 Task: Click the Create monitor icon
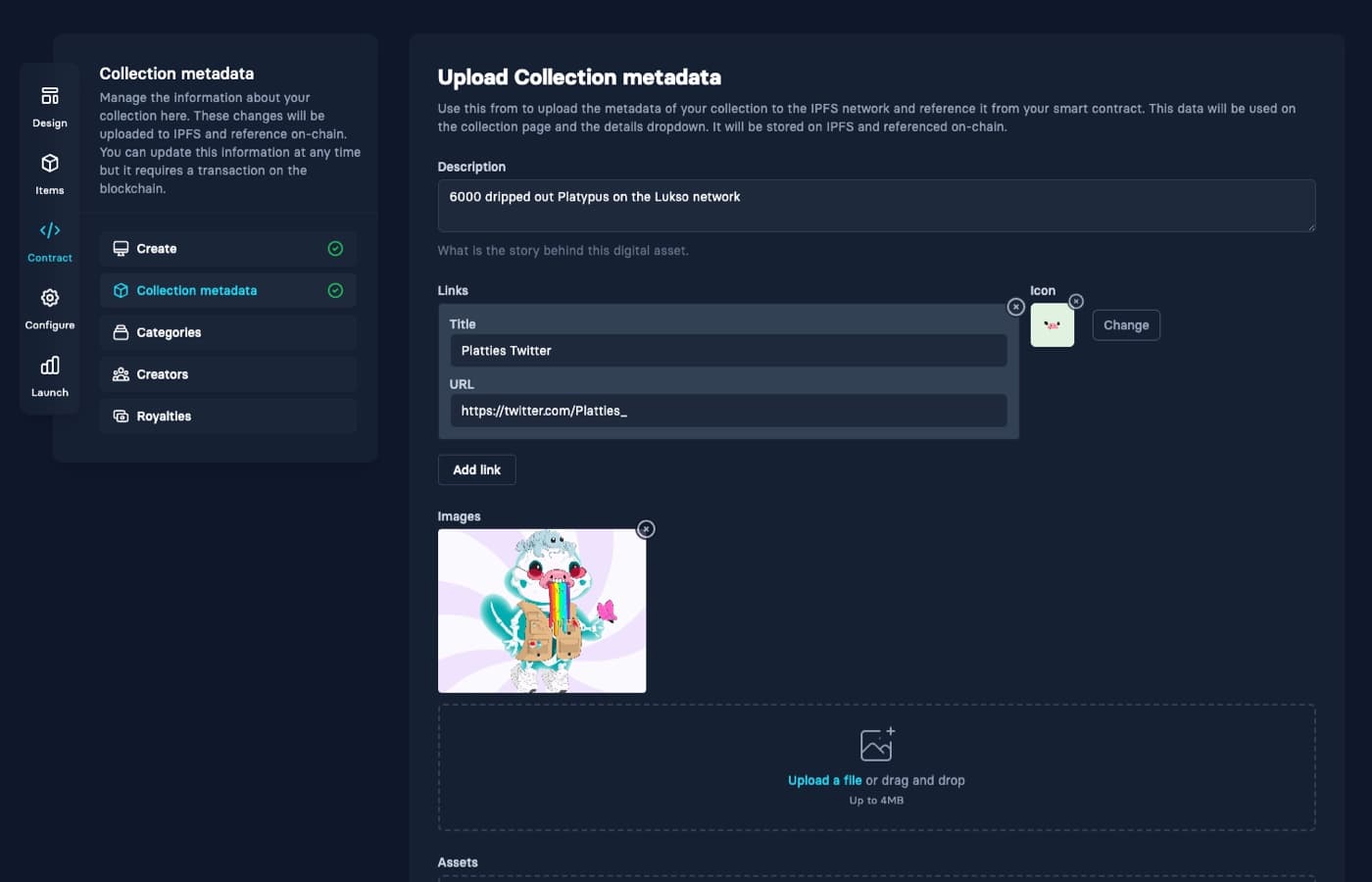(x=121, y=249)
